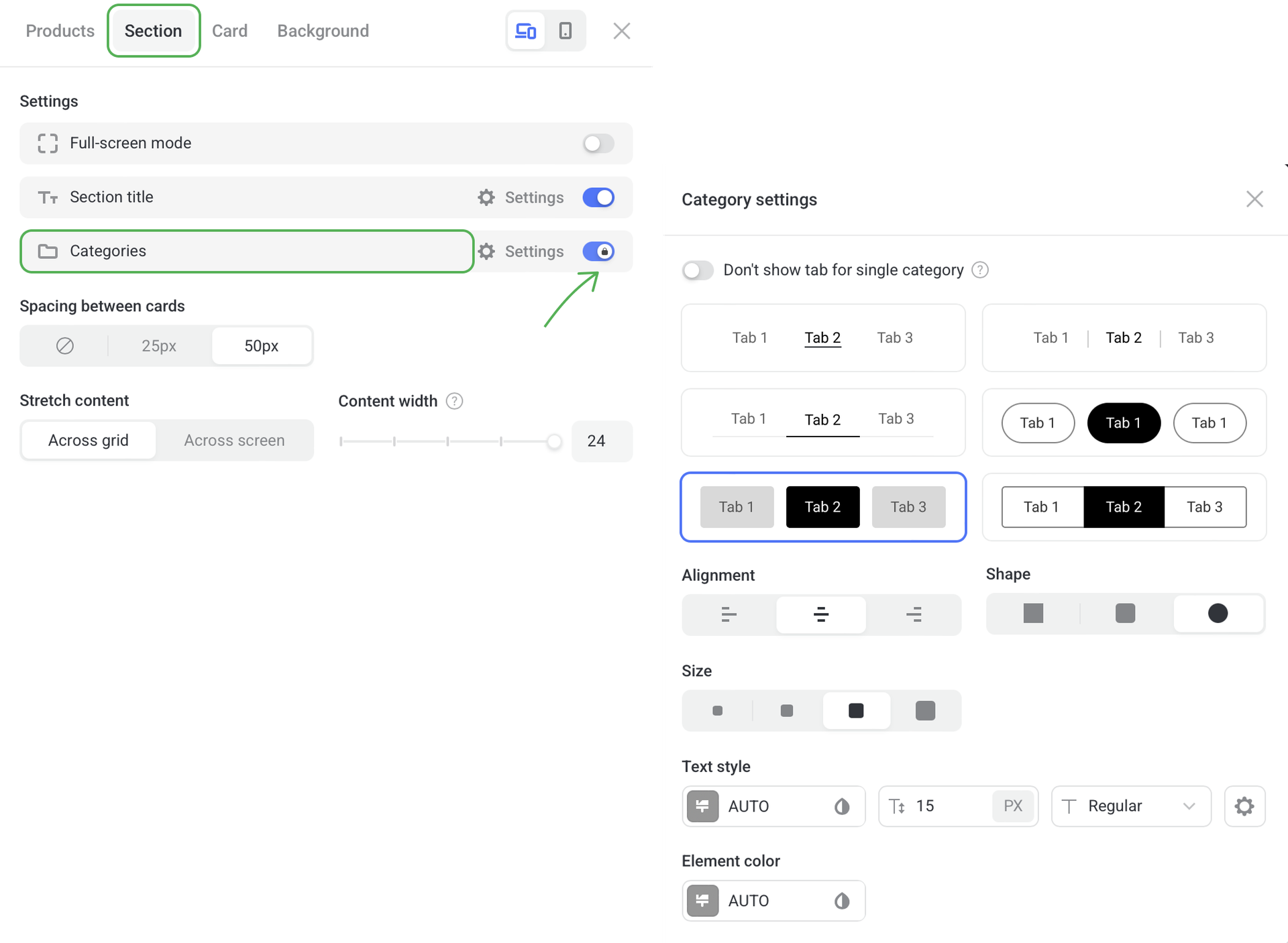Switch to the Card tab
This screenshot has width=1288, height=943.
[229, 31]
